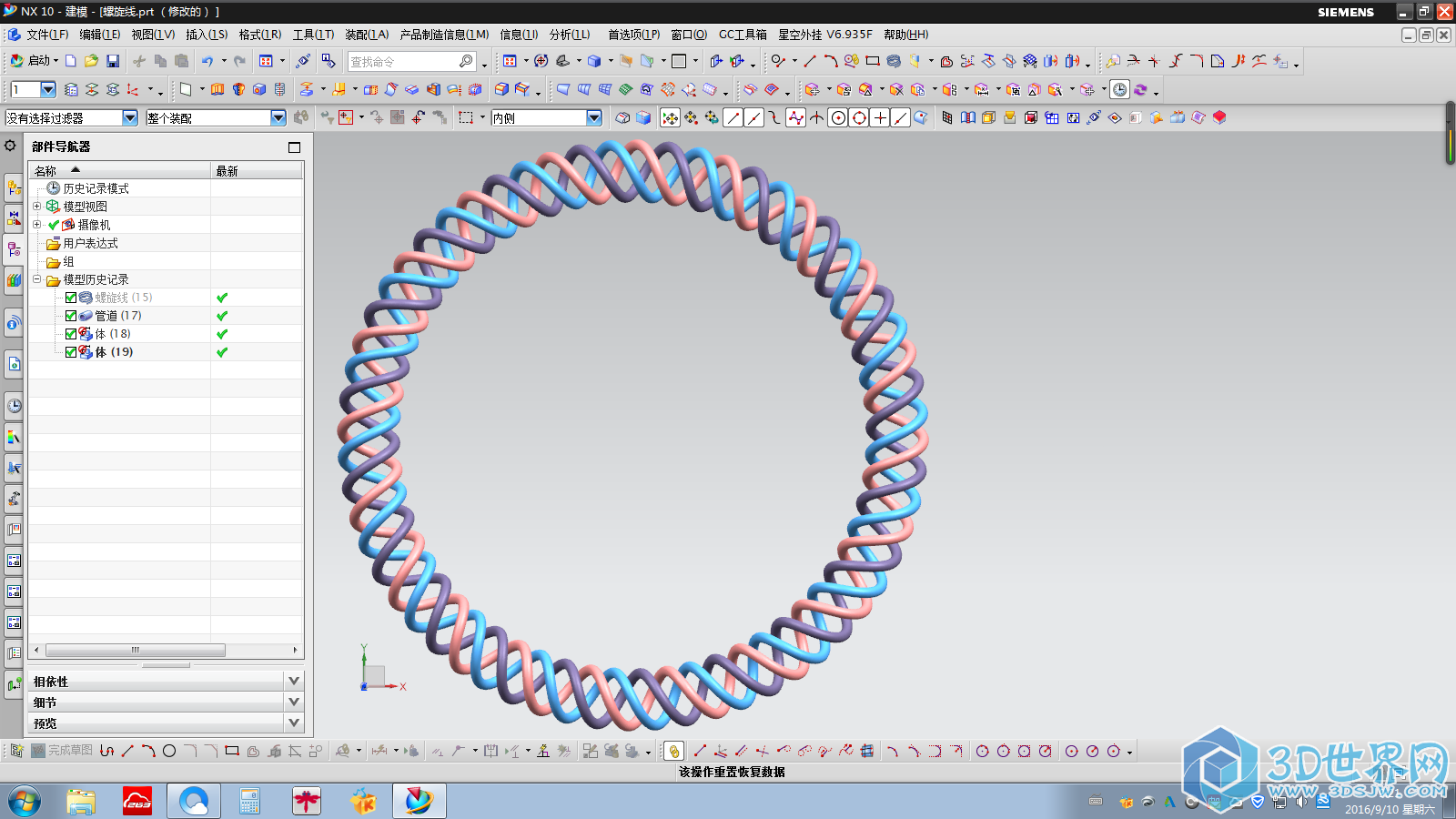Screen dimensions: 1456x819
Task: Click the blue book icon in selection bar
Action: pyautogui.click(x=968, y=117)
